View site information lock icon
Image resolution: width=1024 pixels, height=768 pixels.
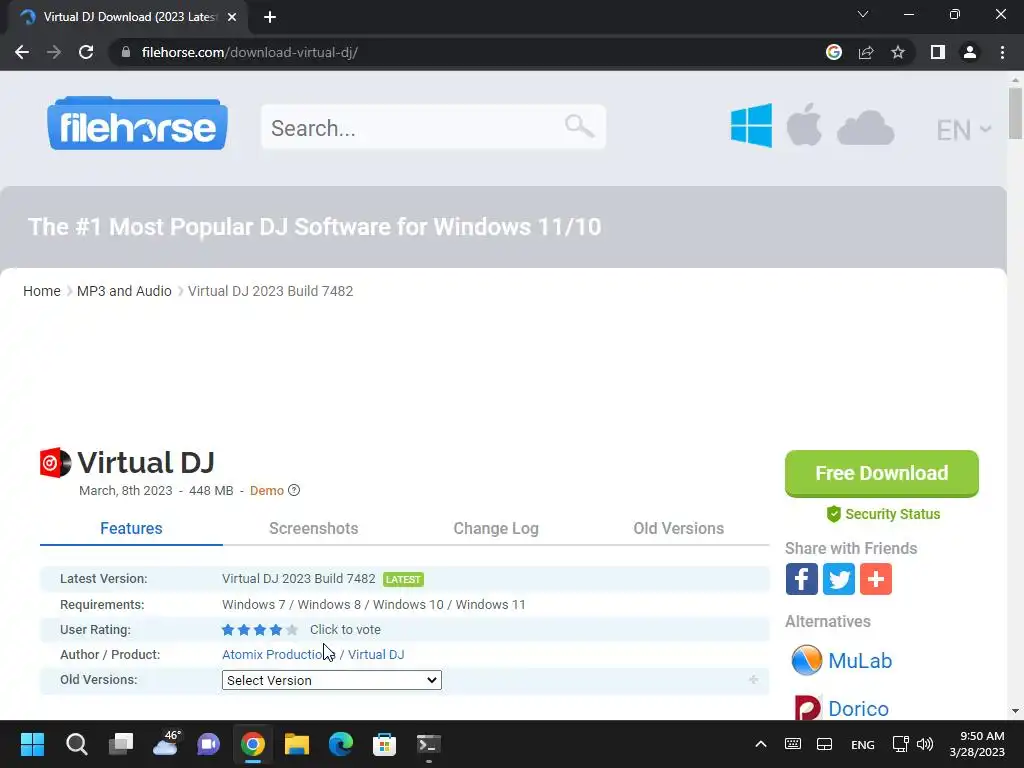(126, 52)
